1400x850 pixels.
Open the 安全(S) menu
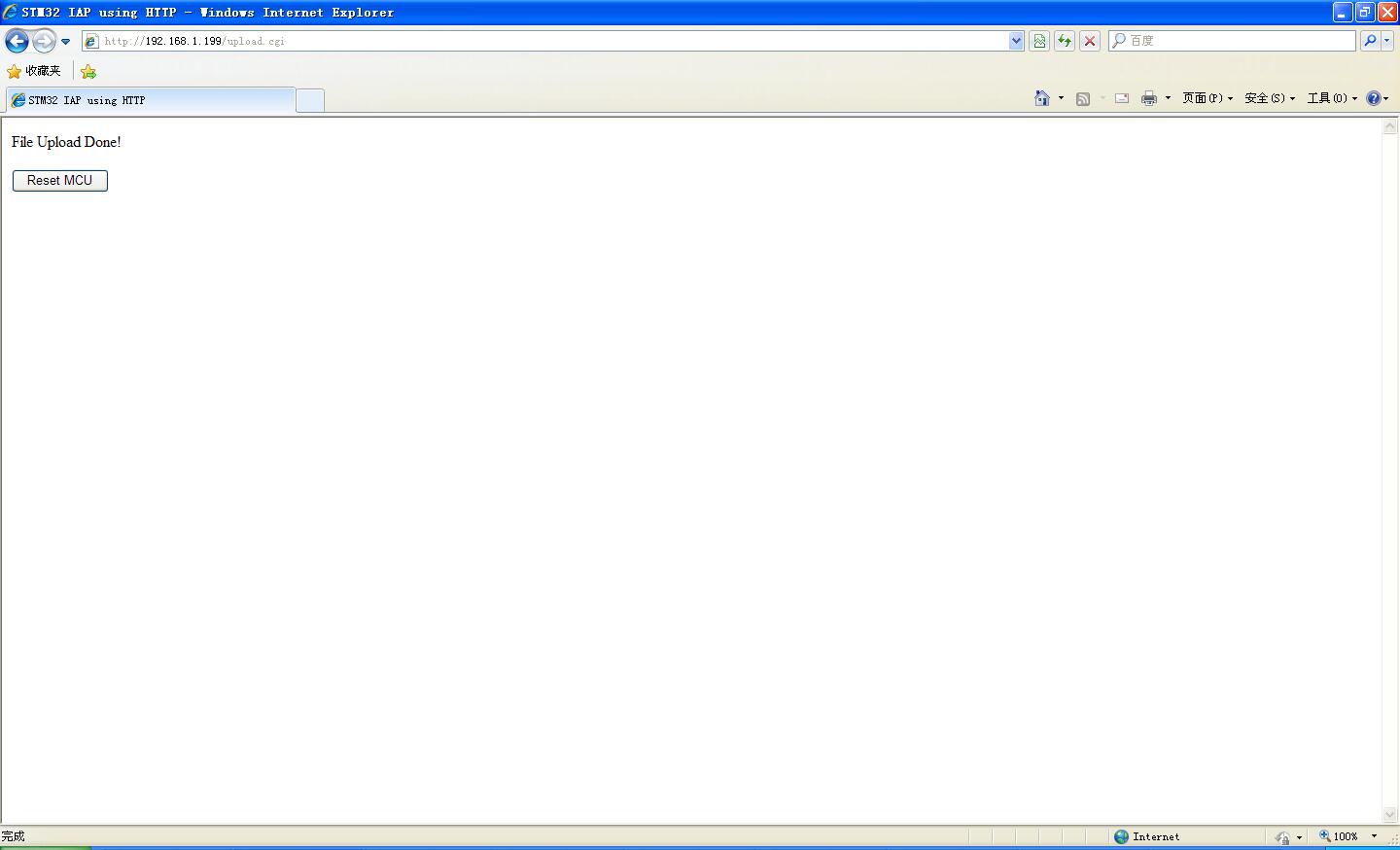1270,98
